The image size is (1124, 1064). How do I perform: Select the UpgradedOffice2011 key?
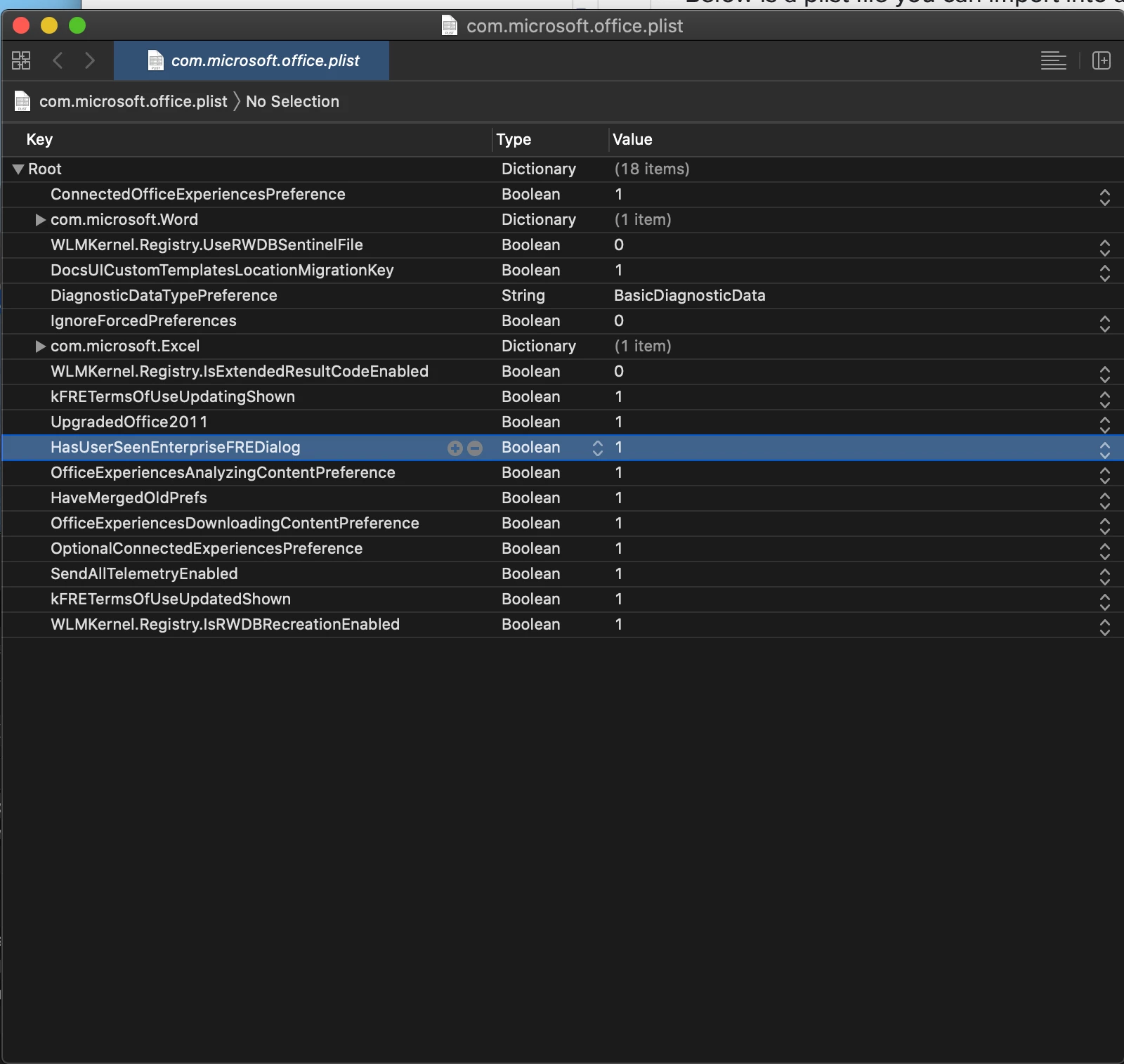[x=129, y=422]
